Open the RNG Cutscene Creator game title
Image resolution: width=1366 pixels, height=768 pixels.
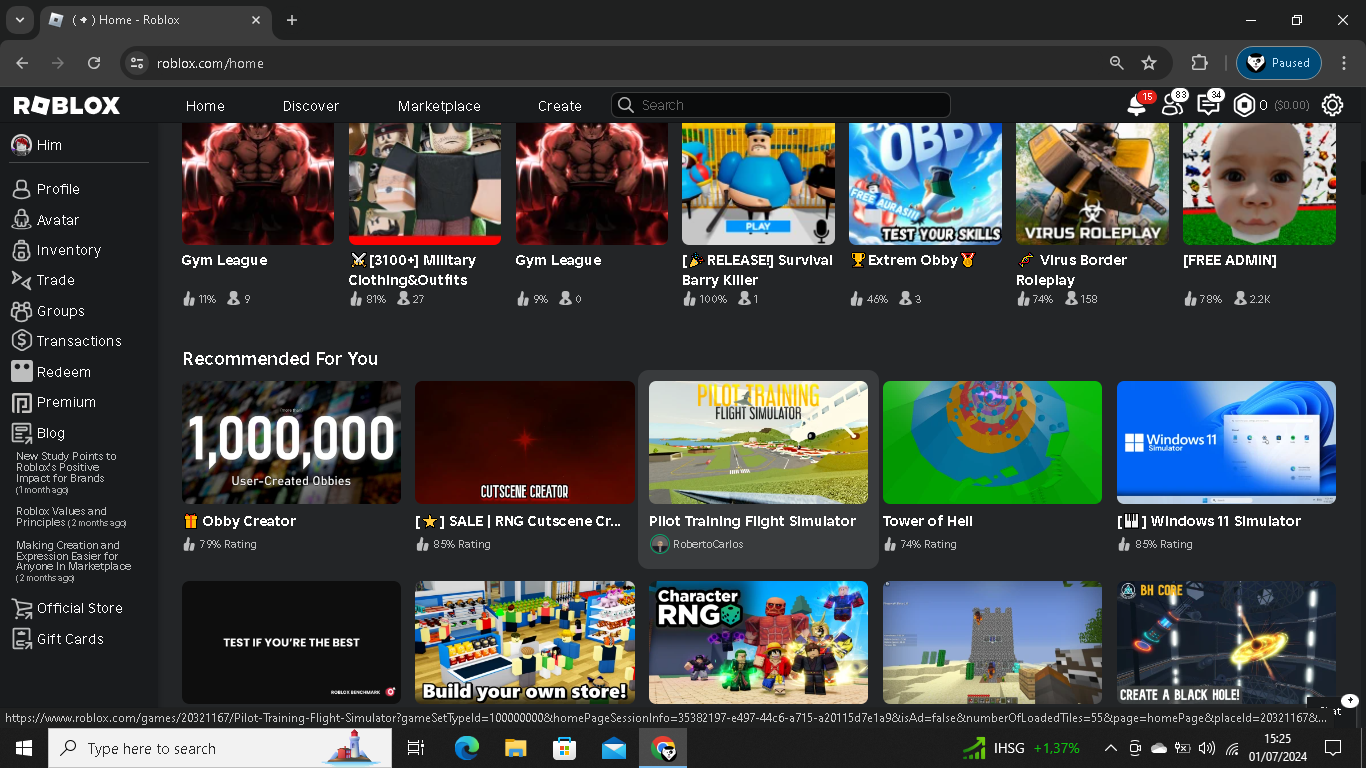[518, 521]
